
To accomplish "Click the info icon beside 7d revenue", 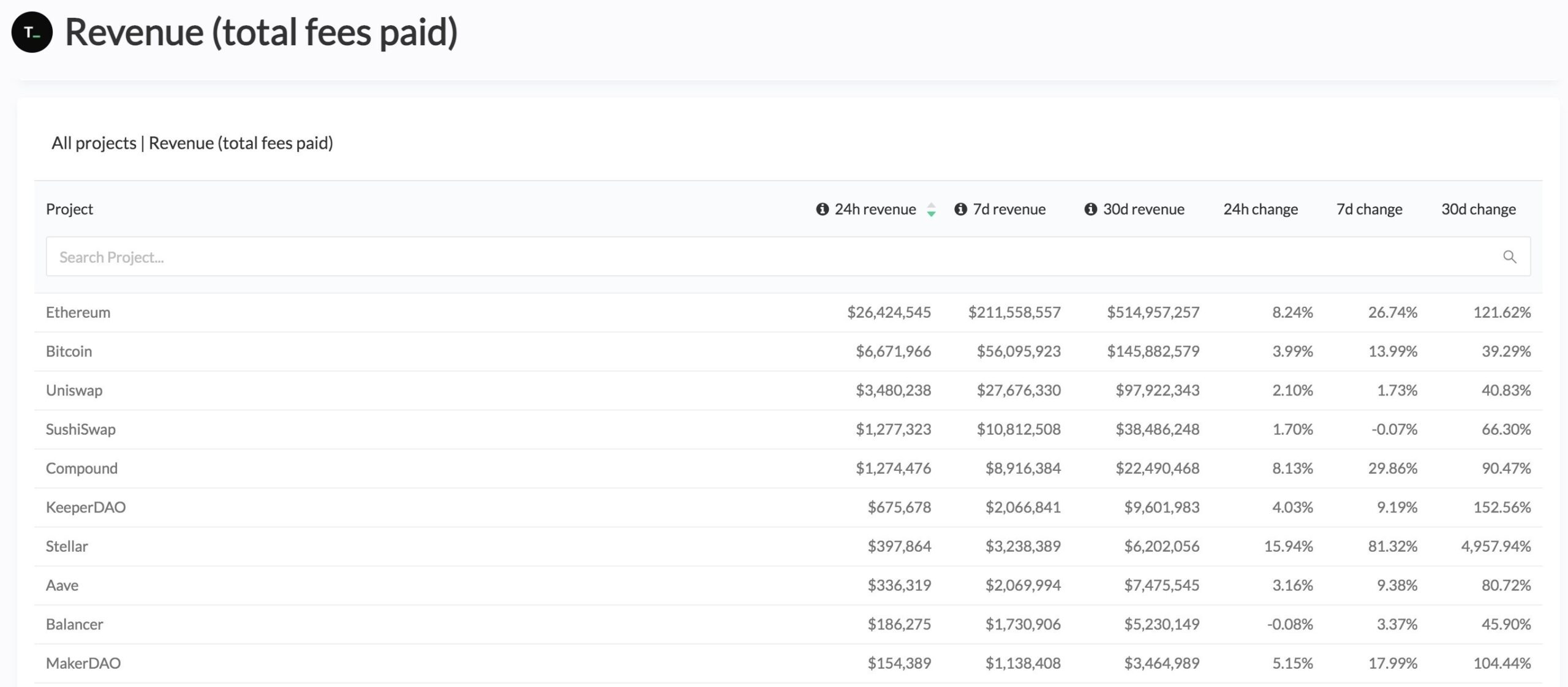I will click(960, 209).
